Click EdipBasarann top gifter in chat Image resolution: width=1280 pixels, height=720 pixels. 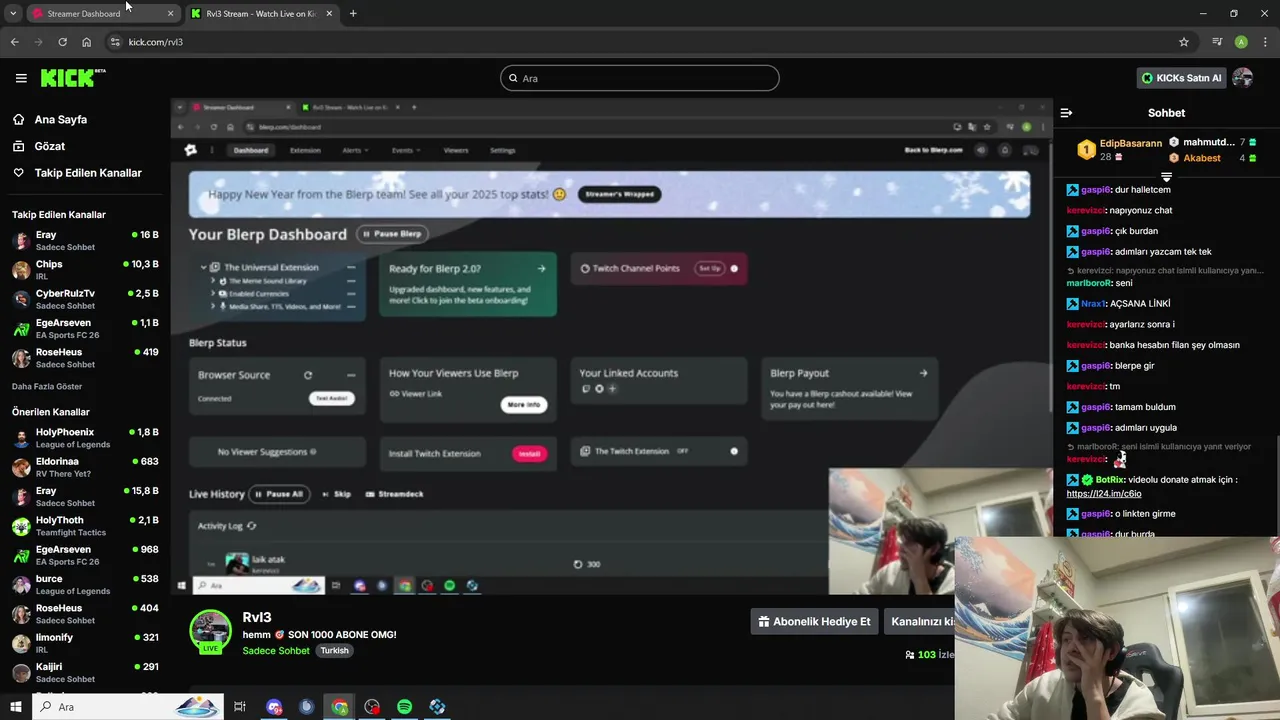(1119, 150)
